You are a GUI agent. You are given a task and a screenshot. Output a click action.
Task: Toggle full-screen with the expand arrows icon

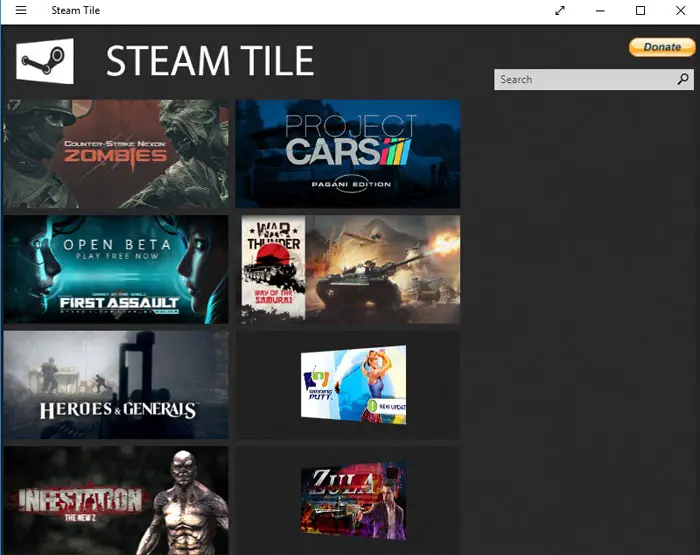coord(560,10)
